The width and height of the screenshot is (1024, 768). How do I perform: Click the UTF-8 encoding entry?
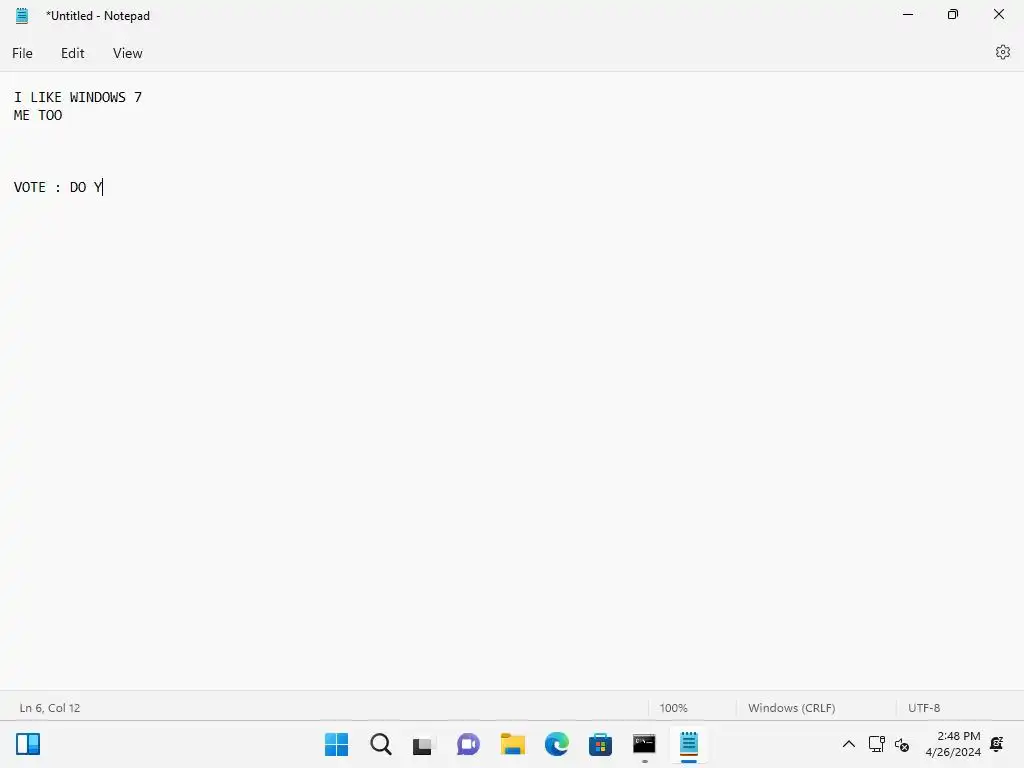pos(923,708)
